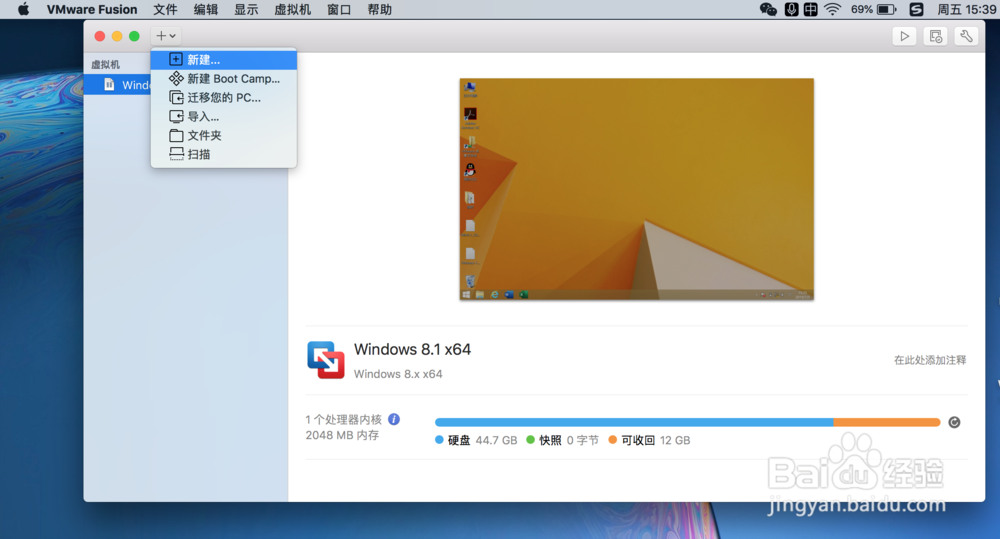Refresh disk usage with circular icon
Viewport: 1000px width, 539px height.
954,422
